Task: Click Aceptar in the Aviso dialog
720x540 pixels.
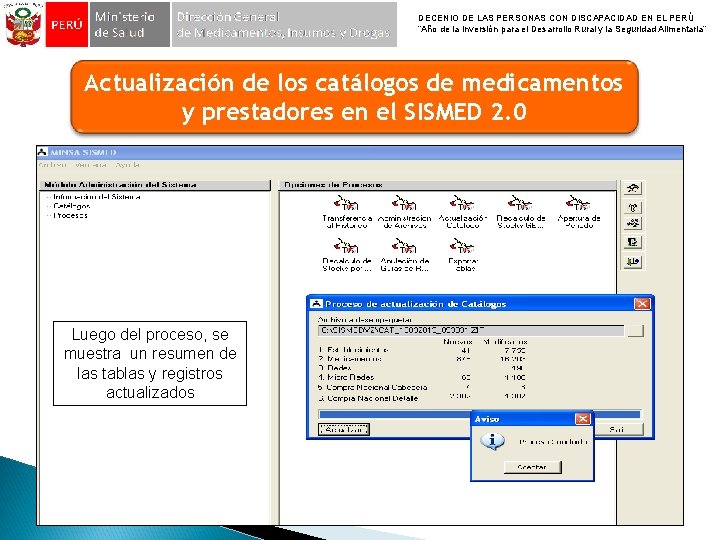Action: click(532, 467)
